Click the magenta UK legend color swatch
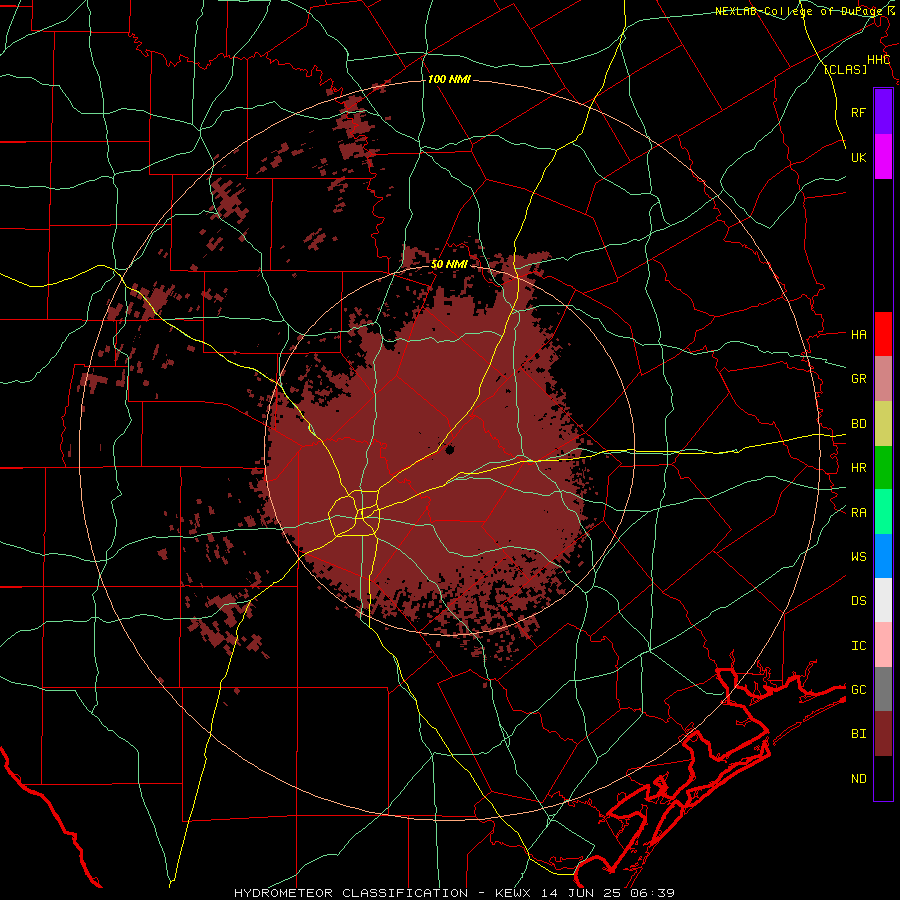This screenshot has height=900, width=900. [883, 157]
